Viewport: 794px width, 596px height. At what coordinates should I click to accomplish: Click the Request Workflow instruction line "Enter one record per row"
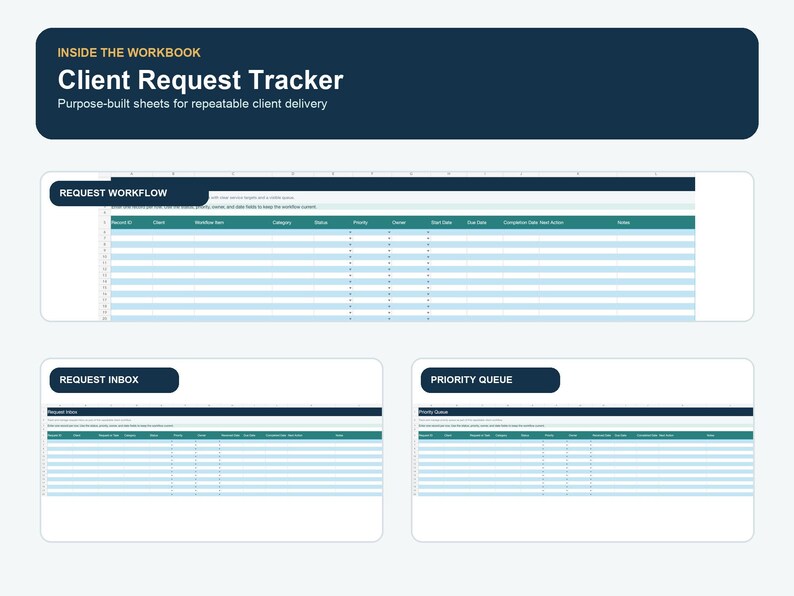[x=214, y=207]
